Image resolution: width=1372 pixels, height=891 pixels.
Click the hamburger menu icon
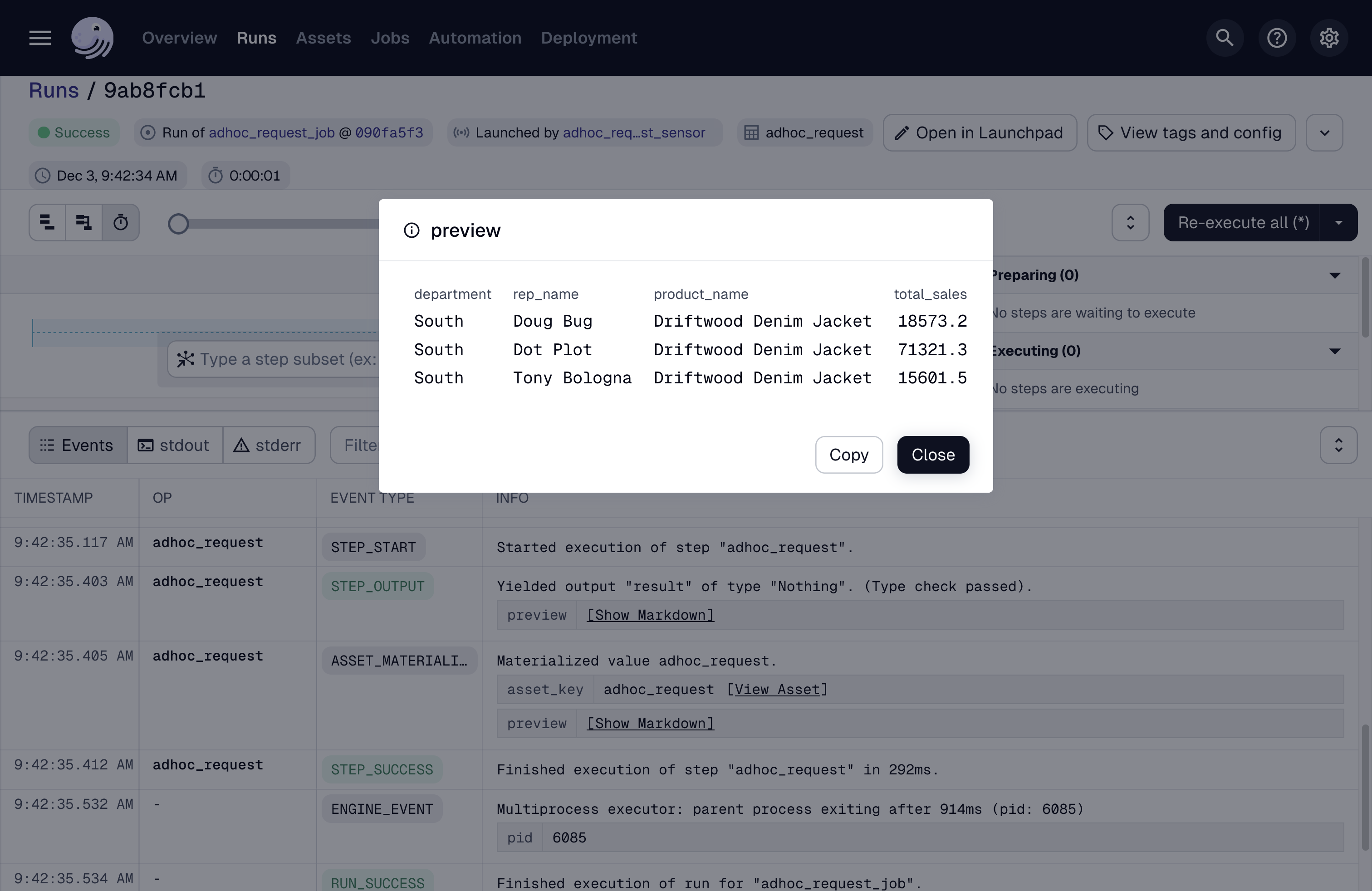[38, 37]
